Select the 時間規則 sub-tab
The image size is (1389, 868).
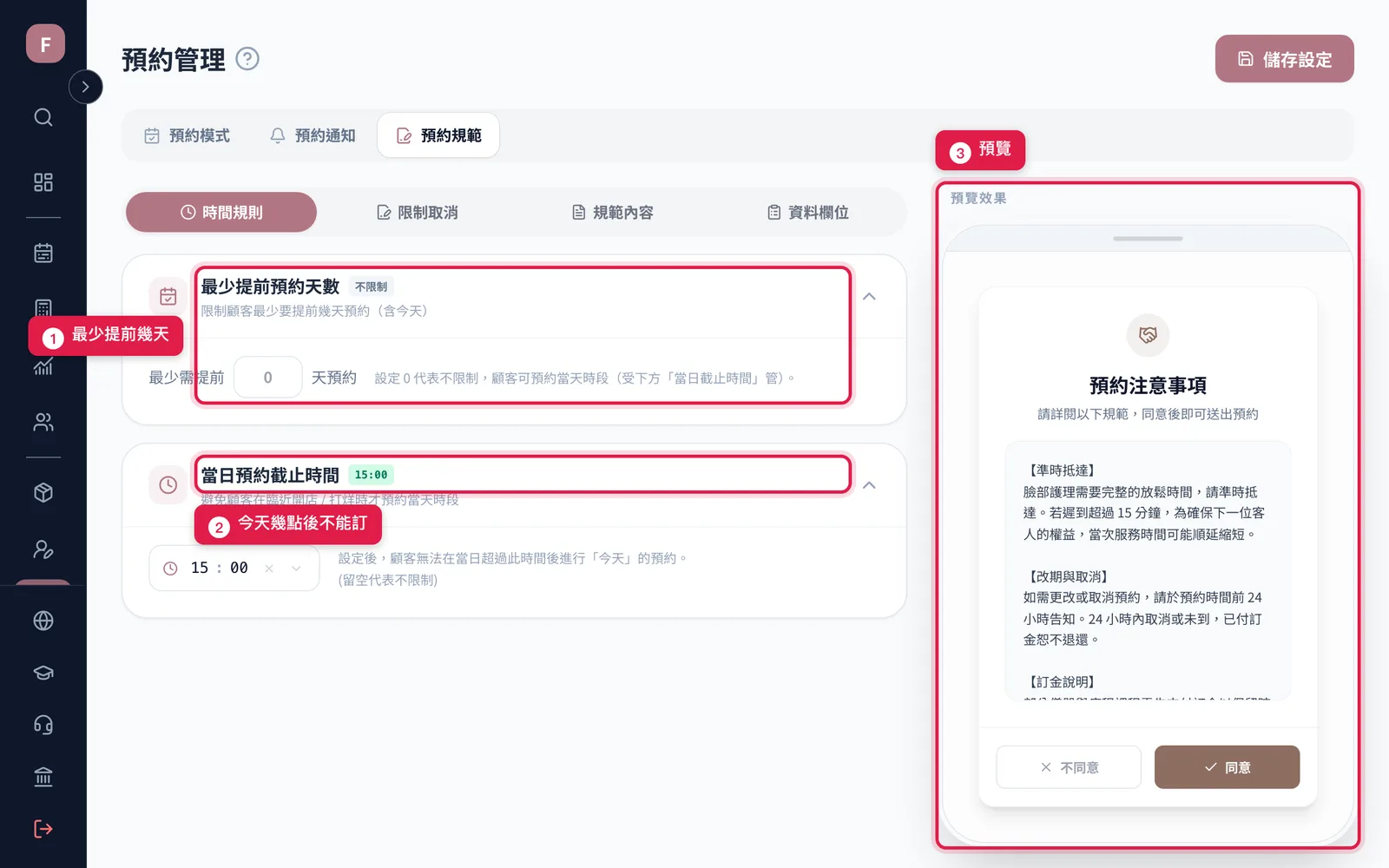[x=221, y=213]
